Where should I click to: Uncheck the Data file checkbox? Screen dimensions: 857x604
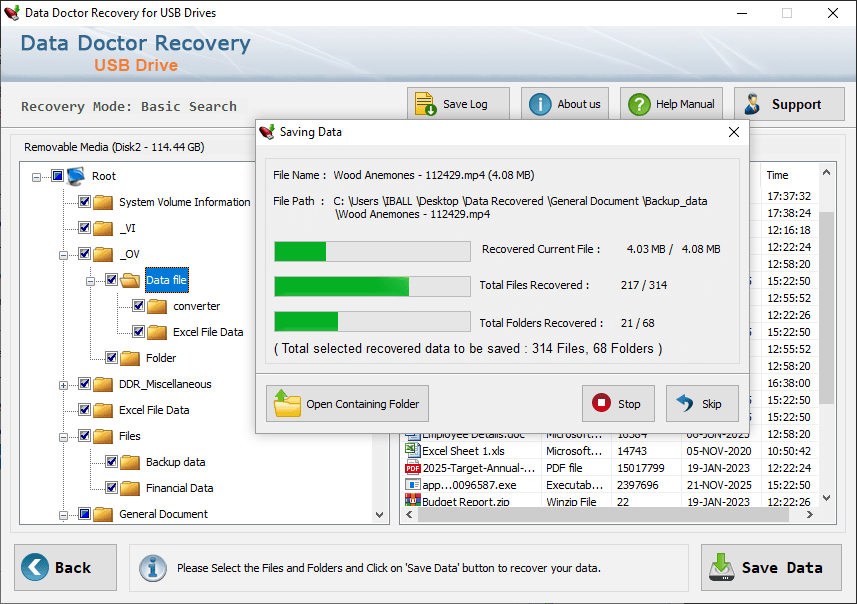pos(111,280)
